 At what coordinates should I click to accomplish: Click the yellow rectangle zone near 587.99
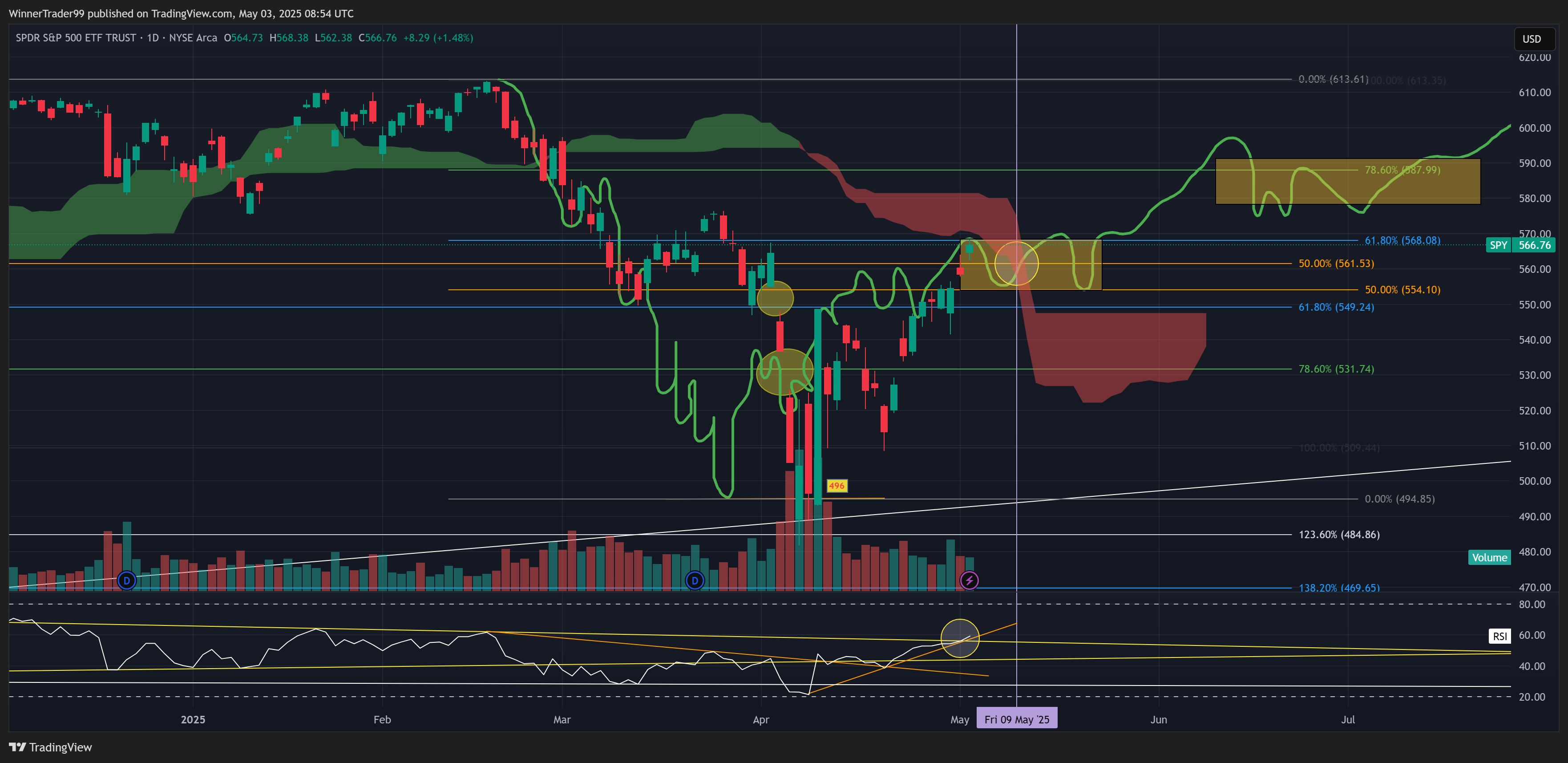[x=1348, y=182]
